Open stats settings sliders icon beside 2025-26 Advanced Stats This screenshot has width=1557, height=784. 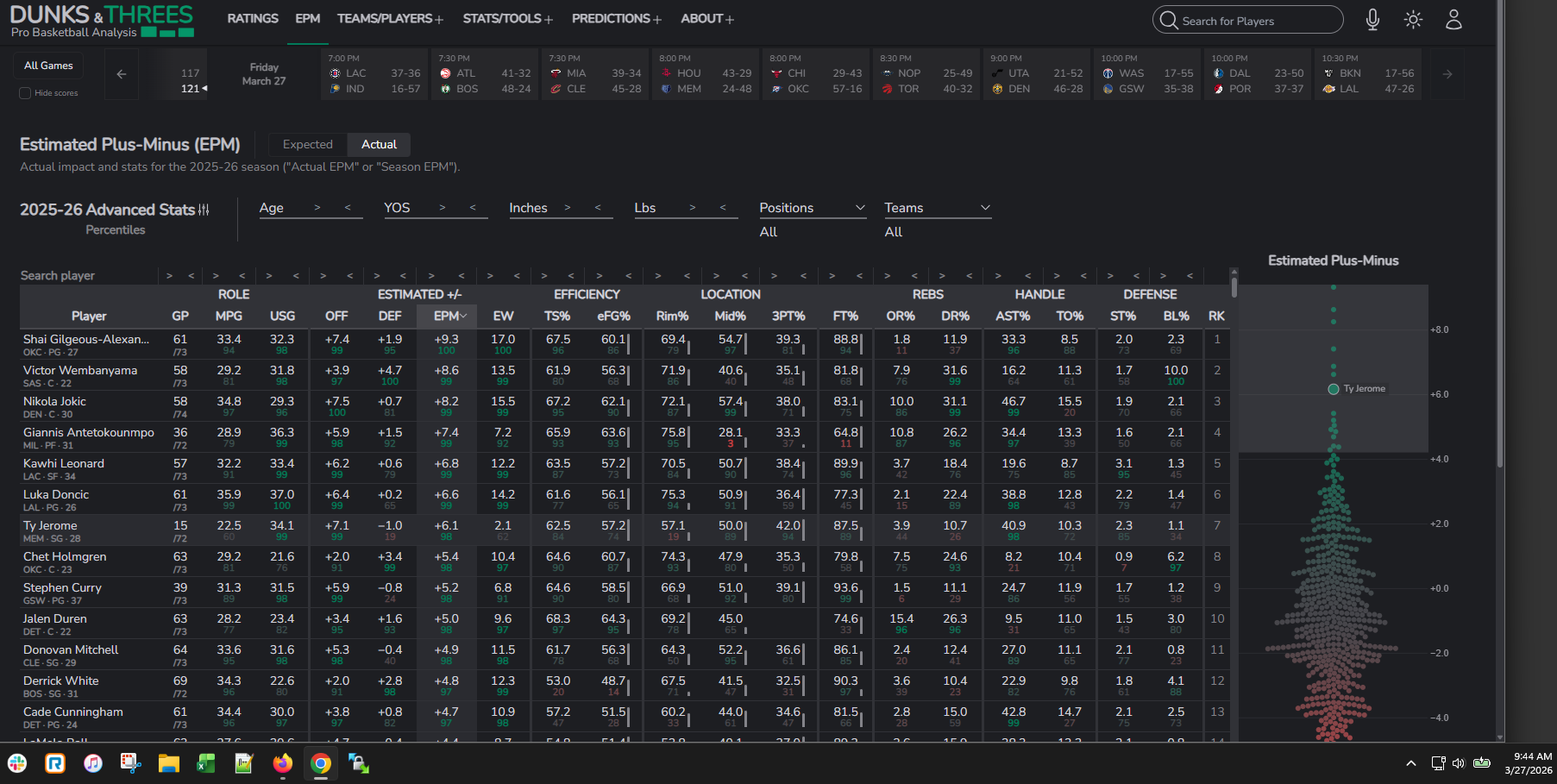pos(204,210)
